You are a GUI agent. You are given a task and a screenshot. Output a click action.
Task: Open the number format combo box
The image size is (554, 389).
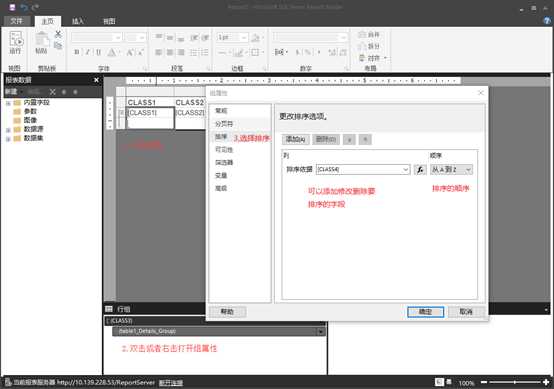[310, 37]
